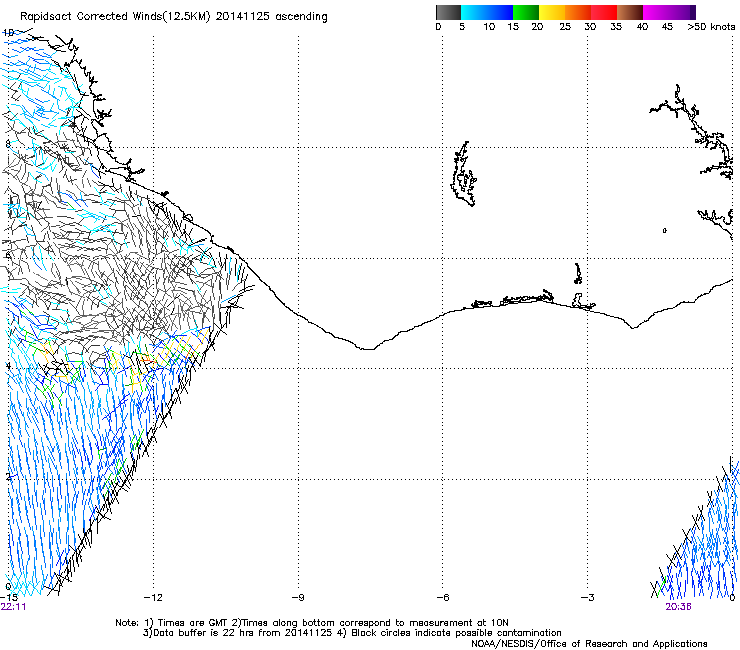740x650 pixels.
Task: Click the NOAA/NESDIS Office of Research credit
Action: click(589, 644)
